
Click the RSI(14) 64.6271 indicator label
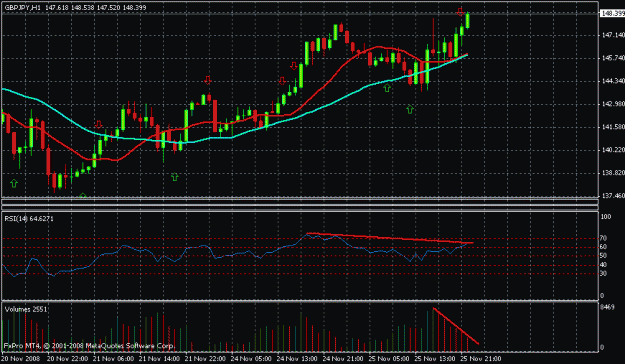(x=29, y=218)
